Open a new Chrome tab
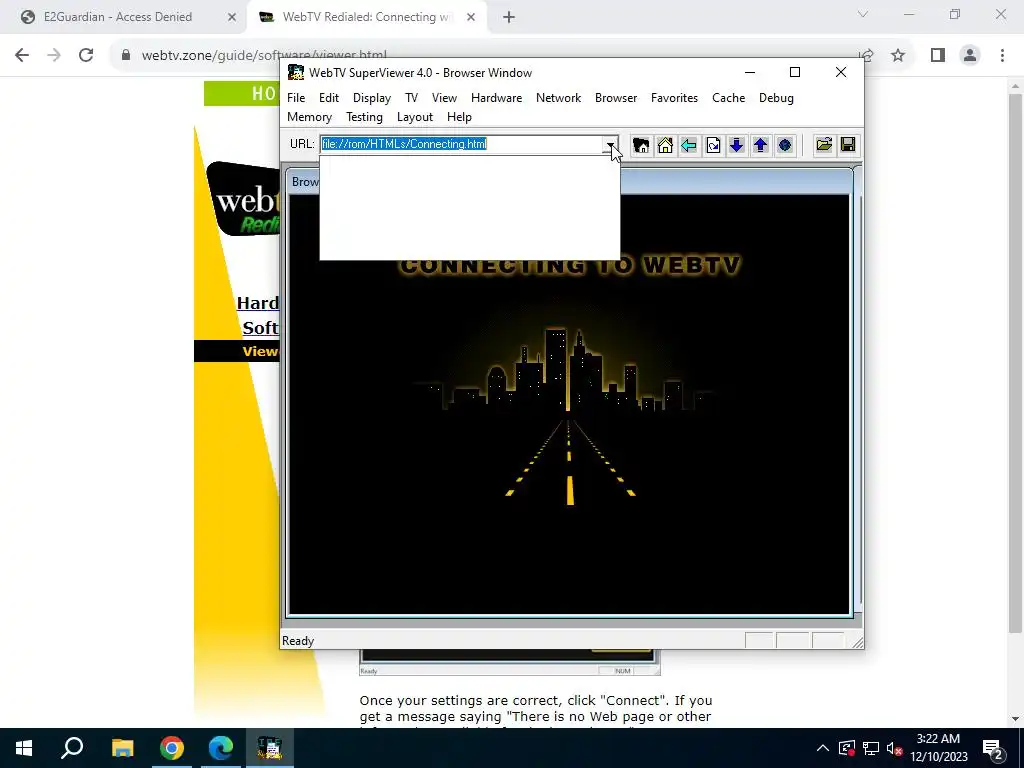1024x768 pixels. [x=509, y=17]
